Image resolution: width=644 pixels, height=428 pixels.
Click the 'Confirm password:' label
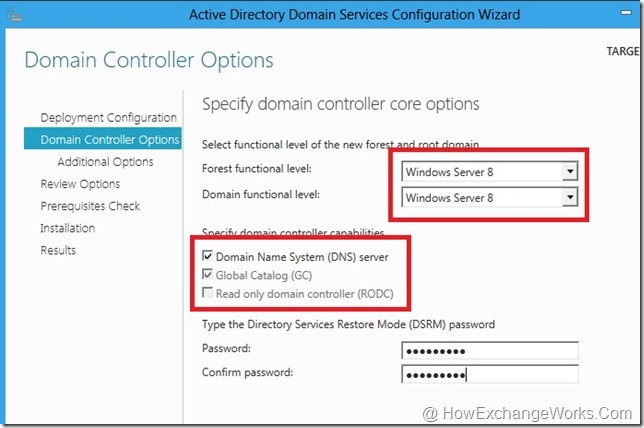(247, 373)
